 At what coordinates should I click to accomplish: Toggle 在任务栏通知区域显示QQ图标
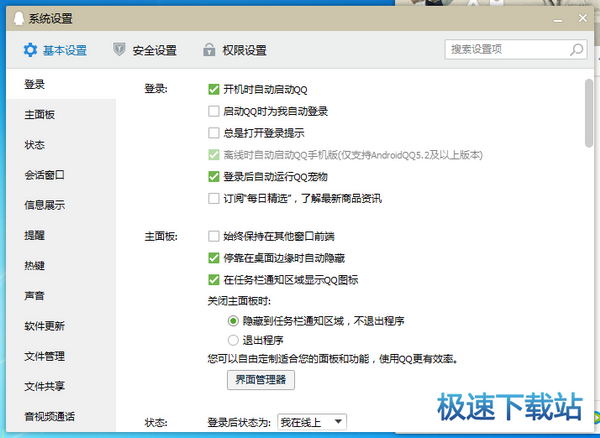214,280
